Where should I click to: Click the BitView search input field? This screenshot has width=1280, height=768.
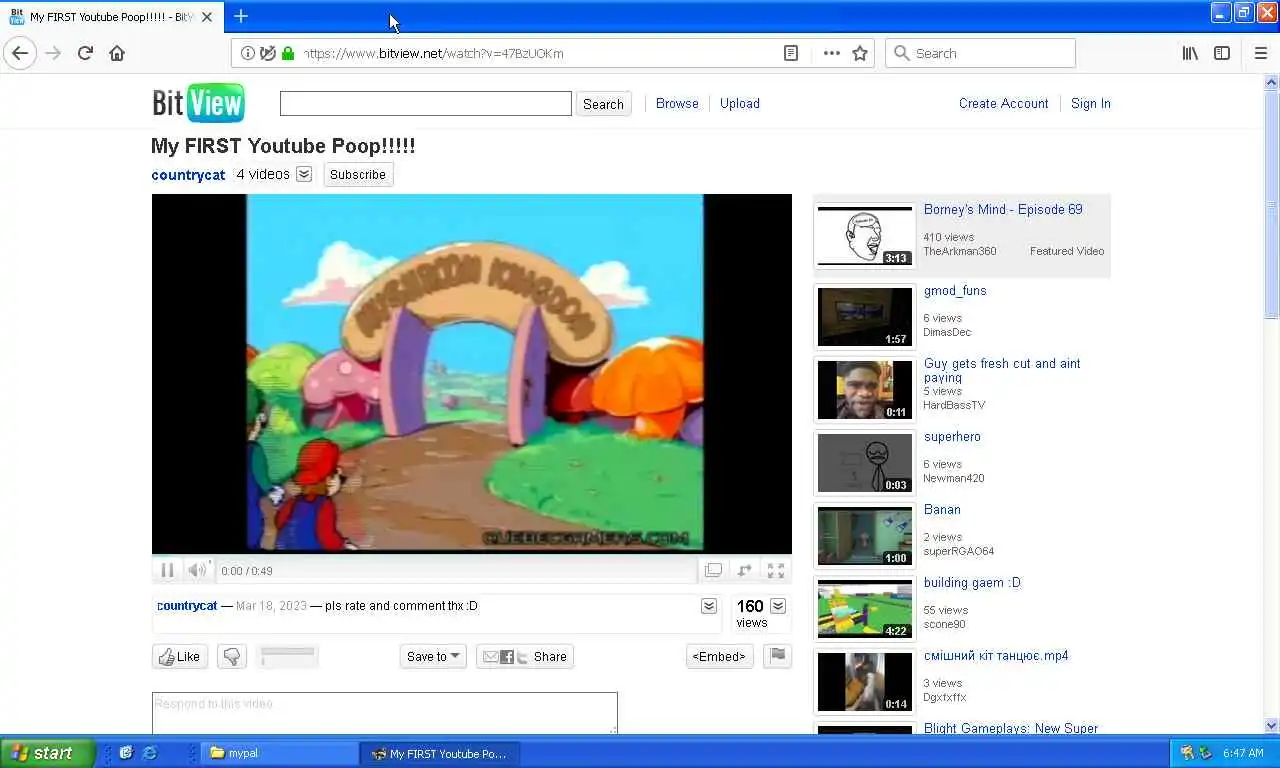[425, 103]
